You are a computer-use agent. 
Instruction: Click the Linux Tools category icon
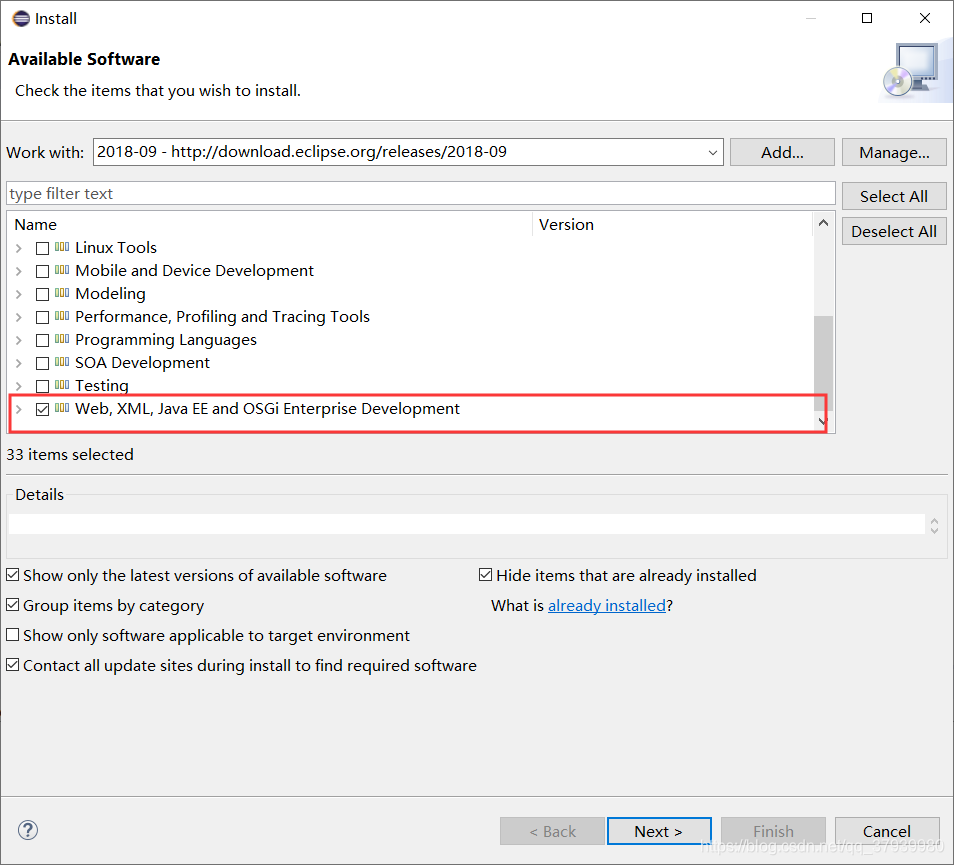pyautogui.click(x=62, y=247)
